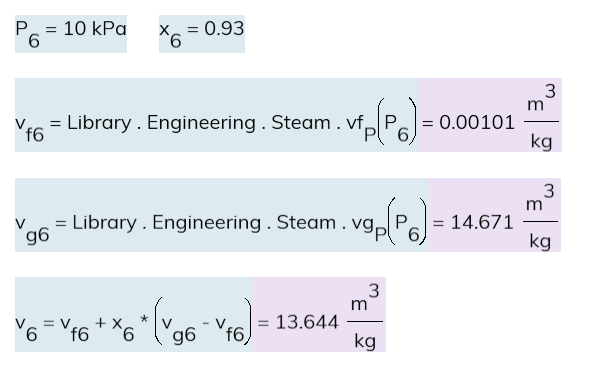The width and height of the screenshot is (604, 372).
Task: Click the P6 argument in vgP function
Action: [408, 221]
